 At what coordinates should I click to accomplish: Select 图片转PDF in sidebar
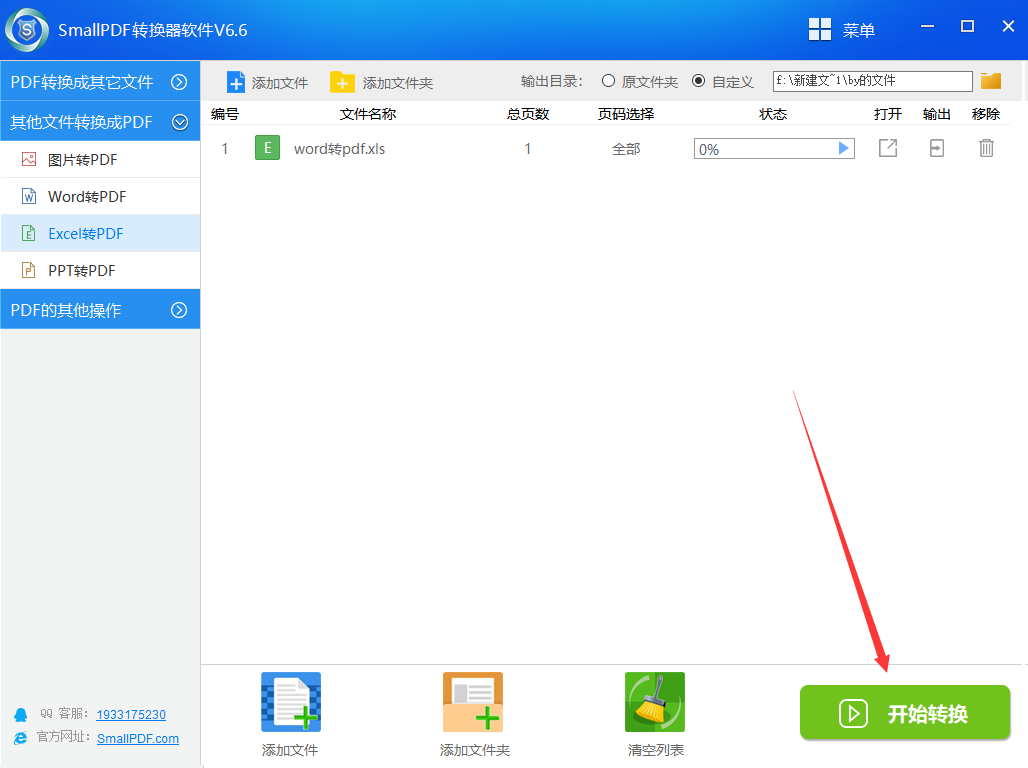coord(100,159)
